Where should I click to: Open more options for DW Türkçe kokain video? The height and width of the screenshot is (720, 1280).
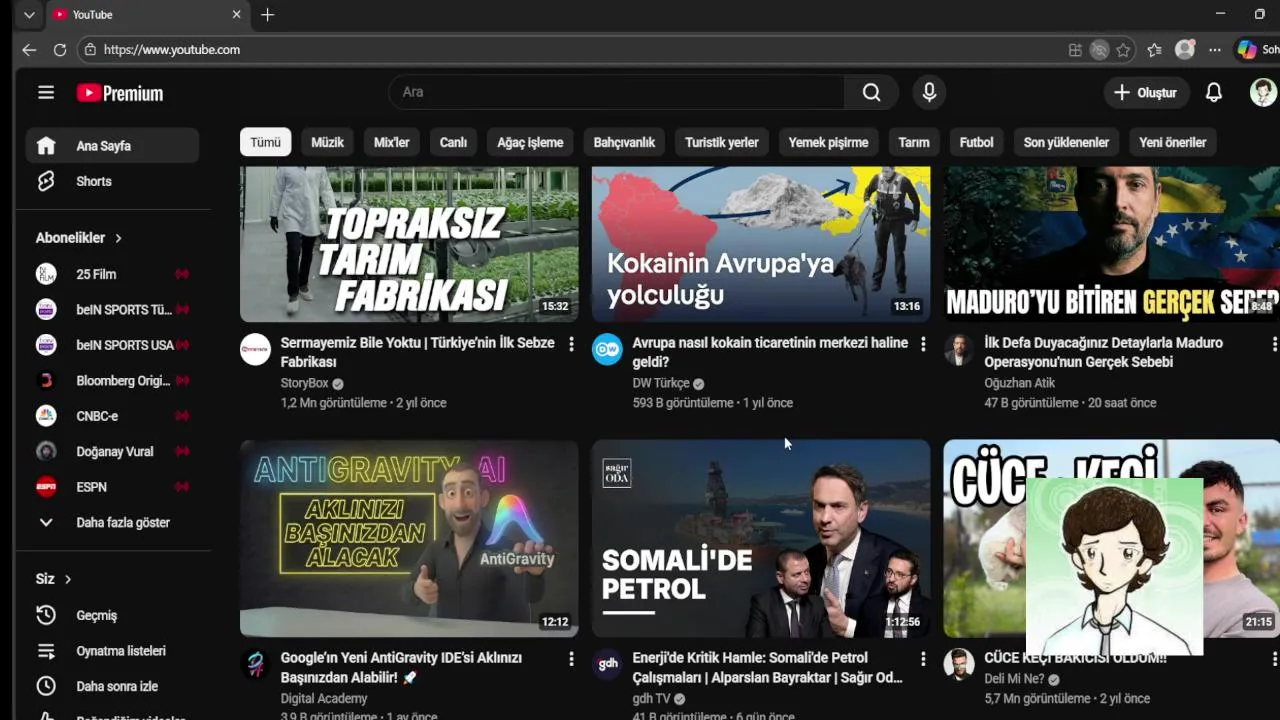point(923,344)
